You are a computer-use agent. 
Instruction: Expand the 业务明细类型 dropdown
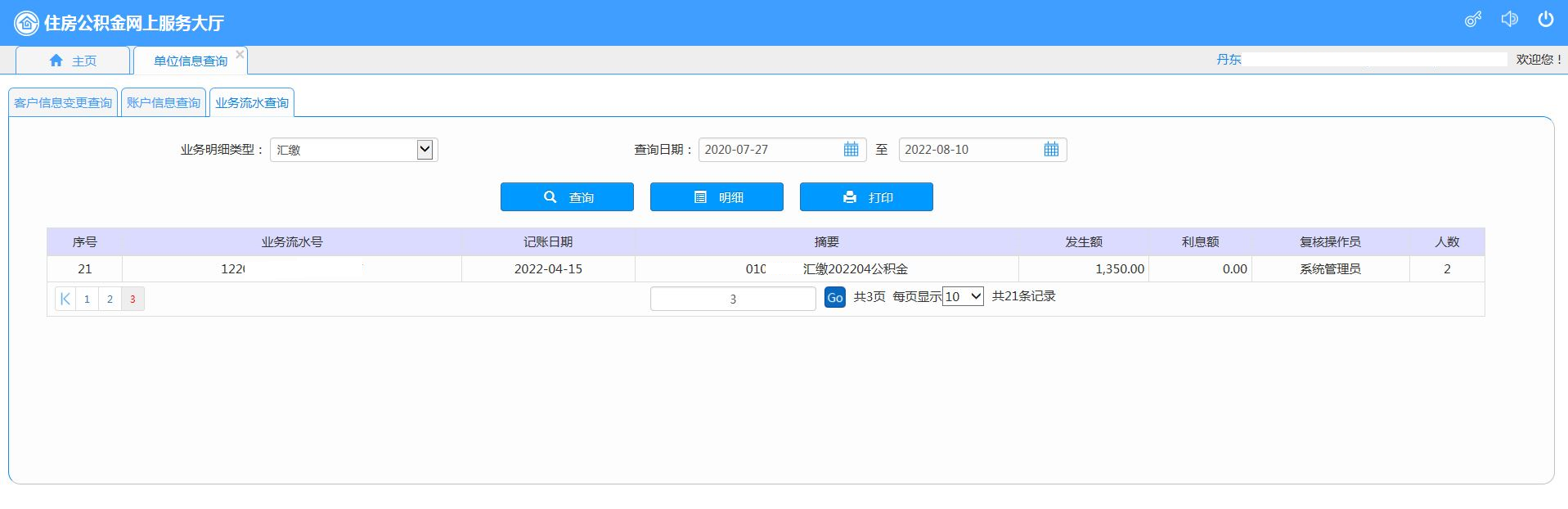(x=425, y=150)
